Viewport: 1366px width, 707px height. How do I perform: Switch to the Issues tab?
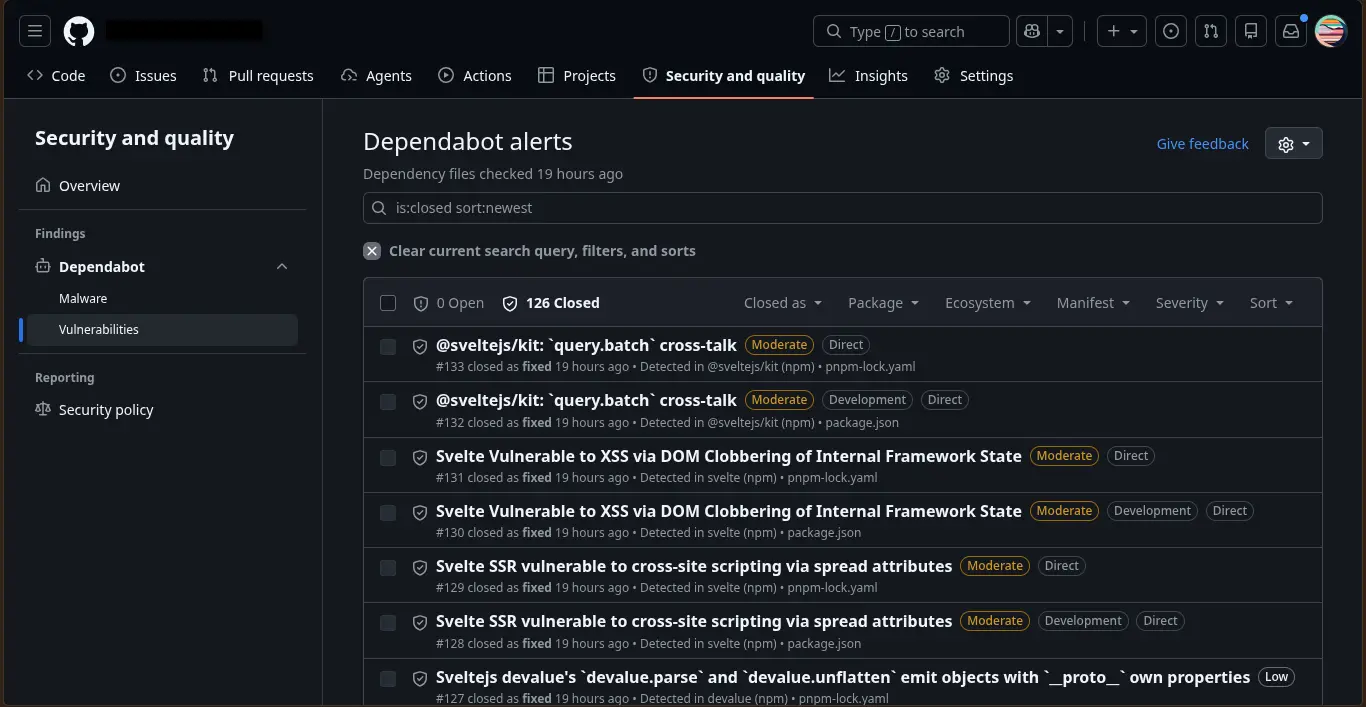point(143,76)
